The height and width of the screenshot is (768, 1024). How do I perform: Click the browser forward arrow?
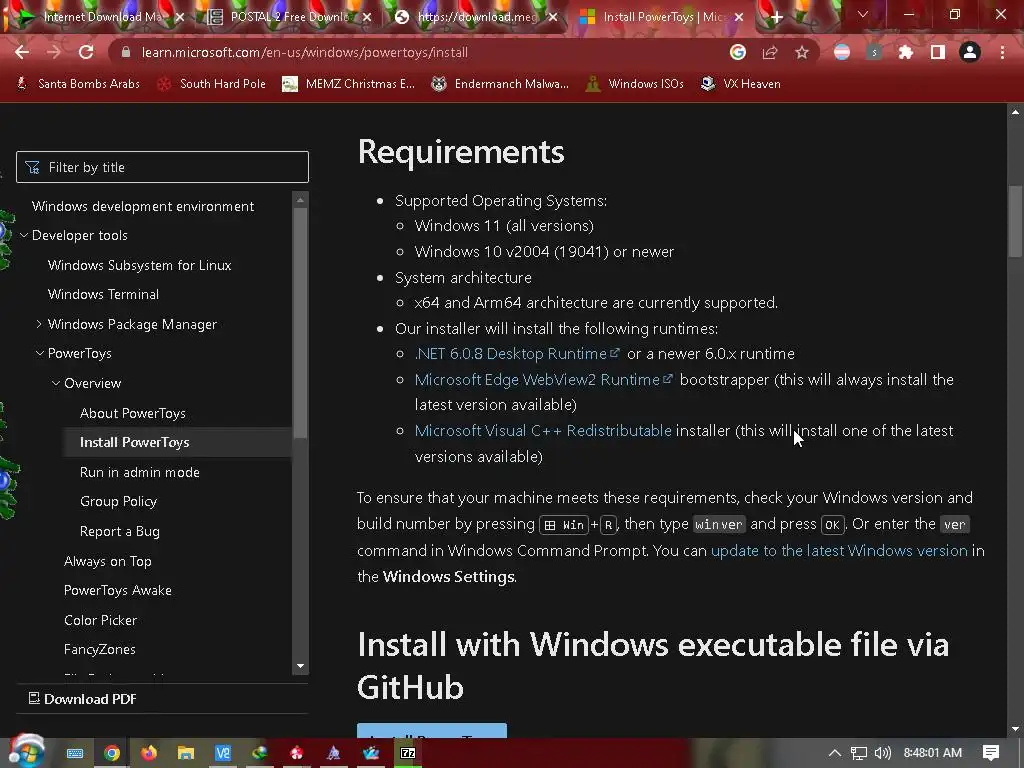[54, 52]
